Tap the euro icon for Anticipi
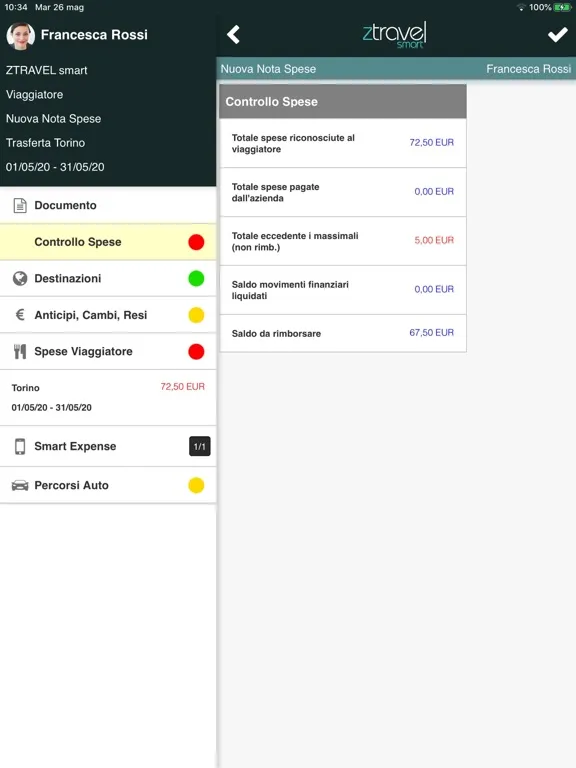576x768 pixels. pos(20,314)
